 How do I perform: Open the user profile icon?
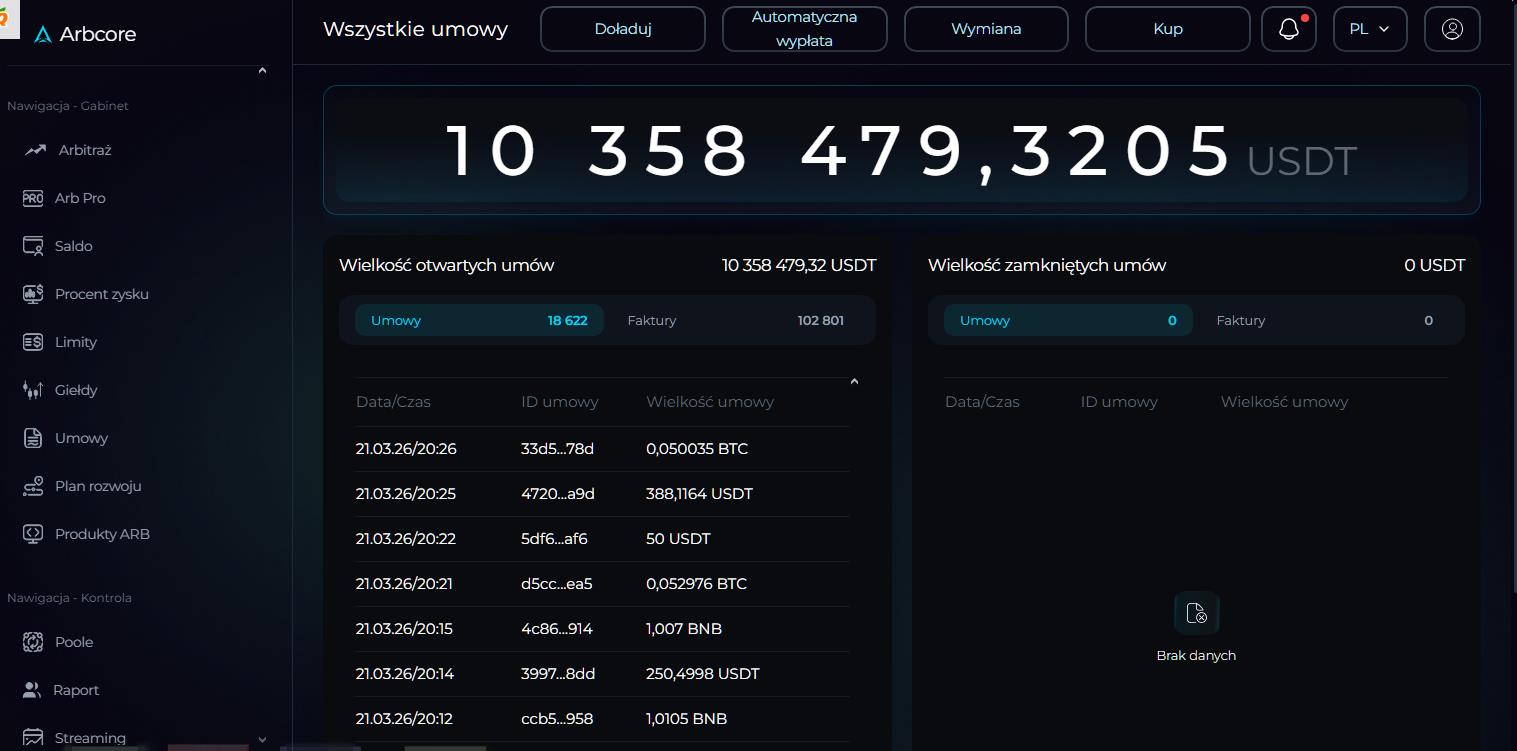[x=1452, y=29]
